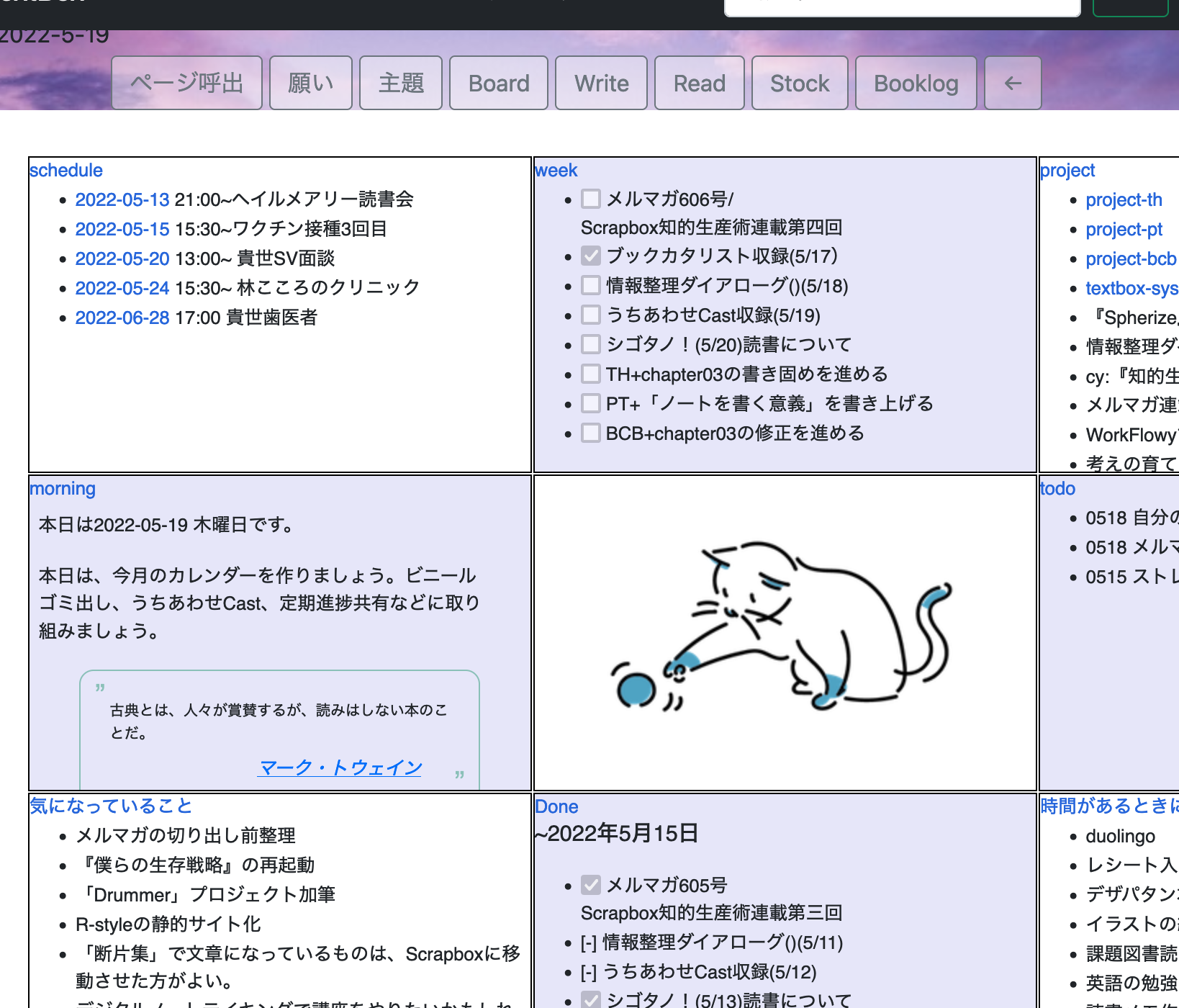Viewport: 1179px width, 1008px height.
Task: Check the シゴタノ！(5/20)読書について checkbox
Action: click(589, 344)
